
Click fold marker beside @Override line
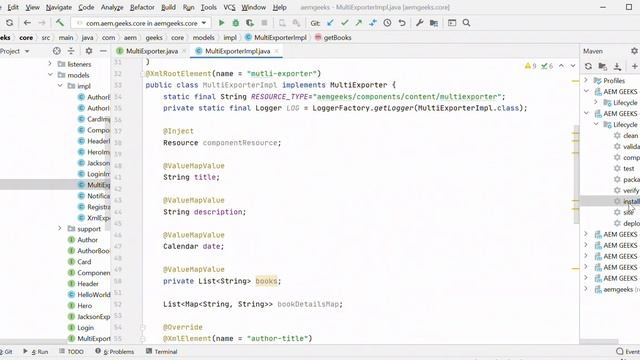coord(142,327)
